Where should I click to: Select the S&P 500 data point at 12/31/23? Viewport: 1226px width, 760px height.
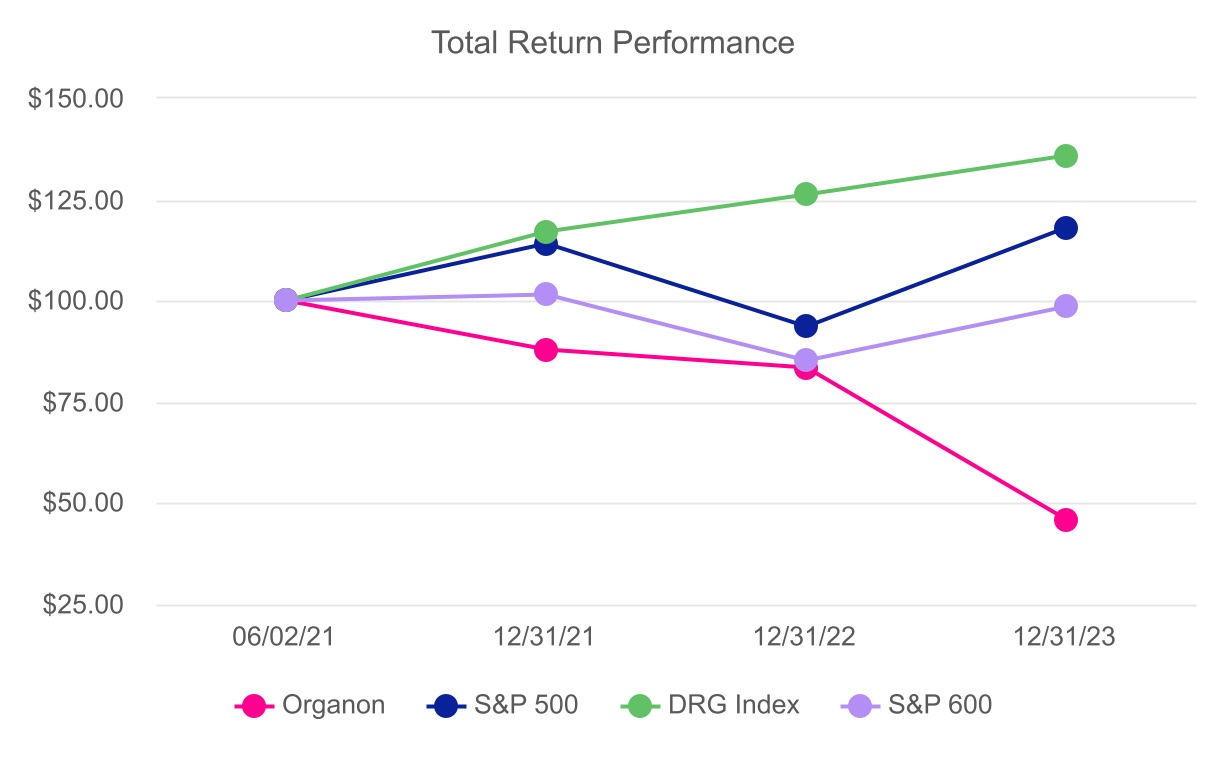click(1066, 228)
